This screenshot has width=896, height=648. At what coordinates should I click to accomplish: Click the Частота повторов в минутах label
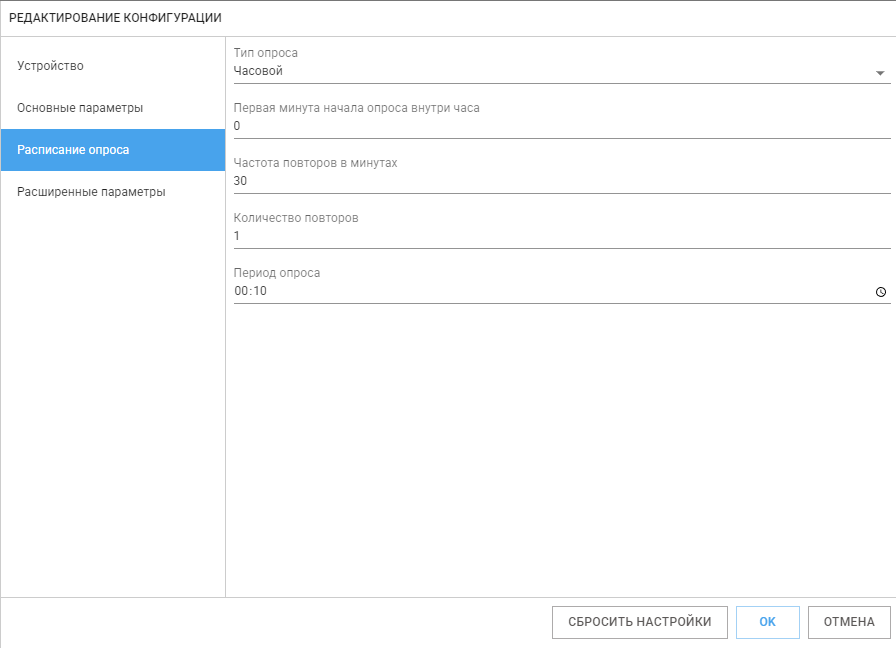pyautogui.click(x=315, y=163)
